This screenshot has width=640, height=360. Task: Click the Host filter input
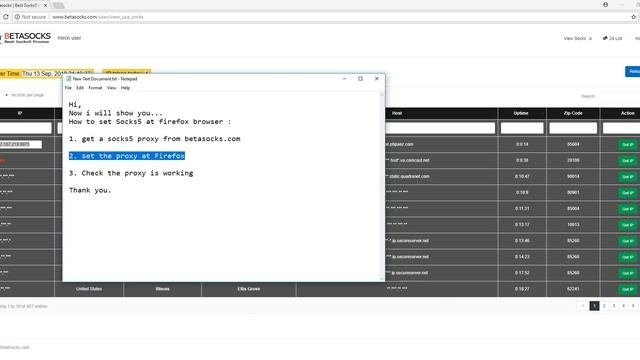tap(440, 128)
